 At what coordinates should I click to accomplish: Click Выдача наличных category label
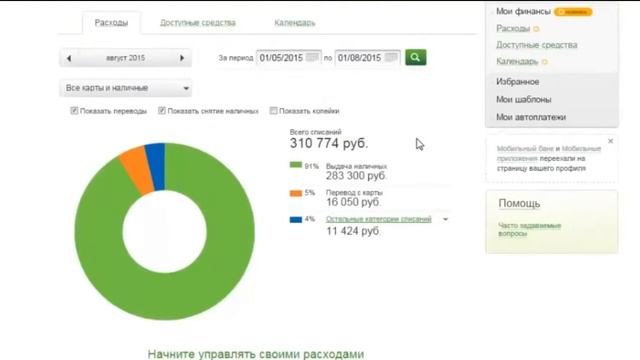coord(356,167)
